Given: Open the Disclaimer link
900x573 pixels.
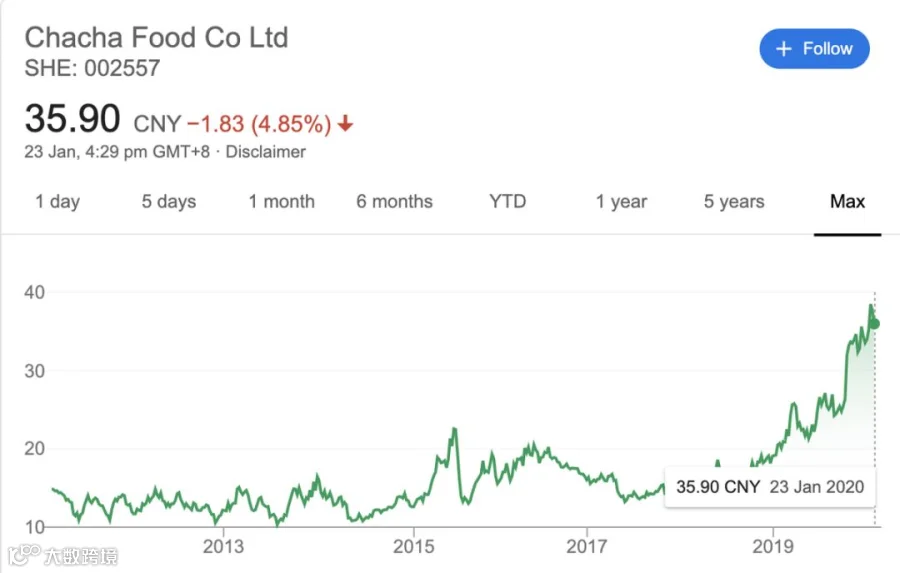Looking at the screenshot, I should [265, 152].
